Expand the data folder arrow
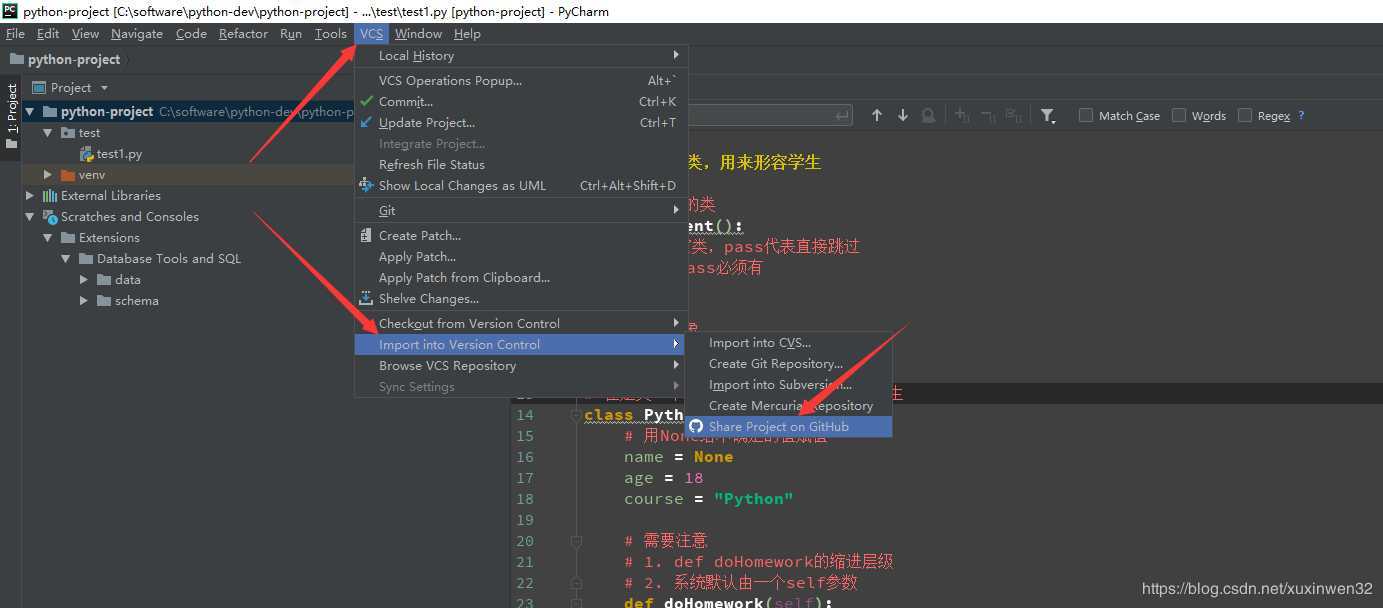The height and width of the screenshot is (608, 1383). tap(84, 280)
